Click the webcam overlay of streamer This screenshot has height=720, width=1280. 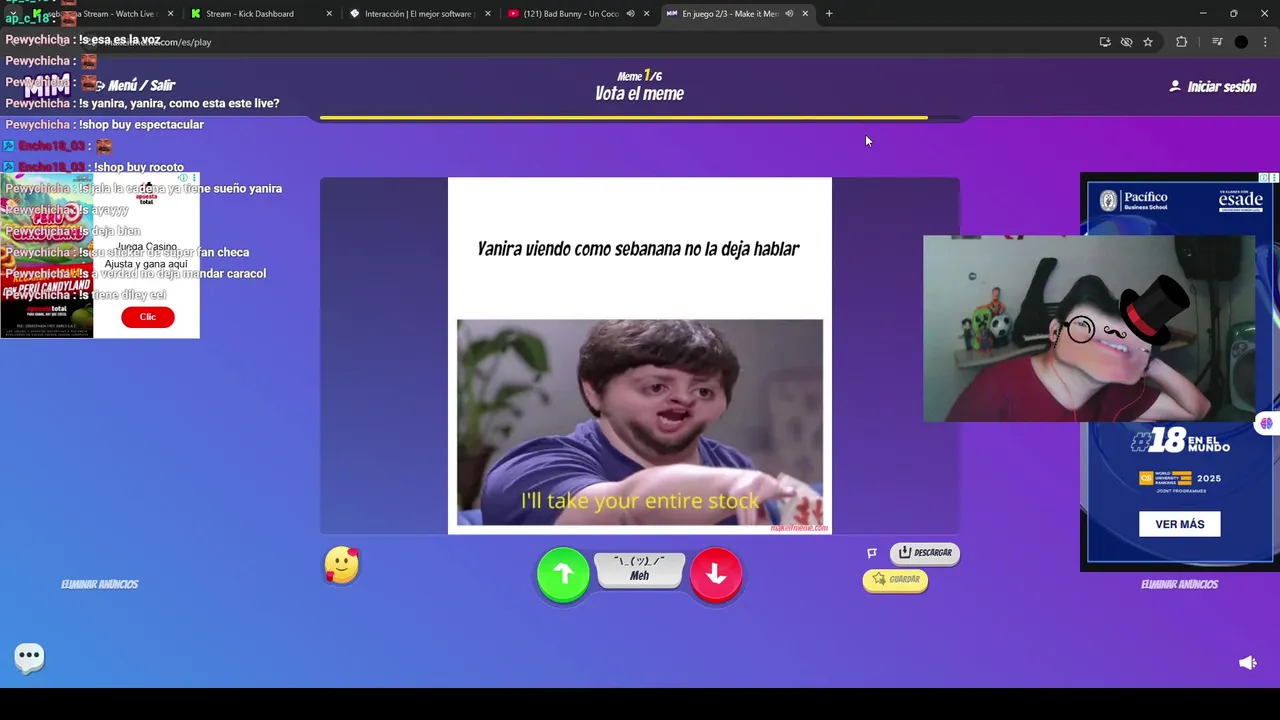[1089, 329]
